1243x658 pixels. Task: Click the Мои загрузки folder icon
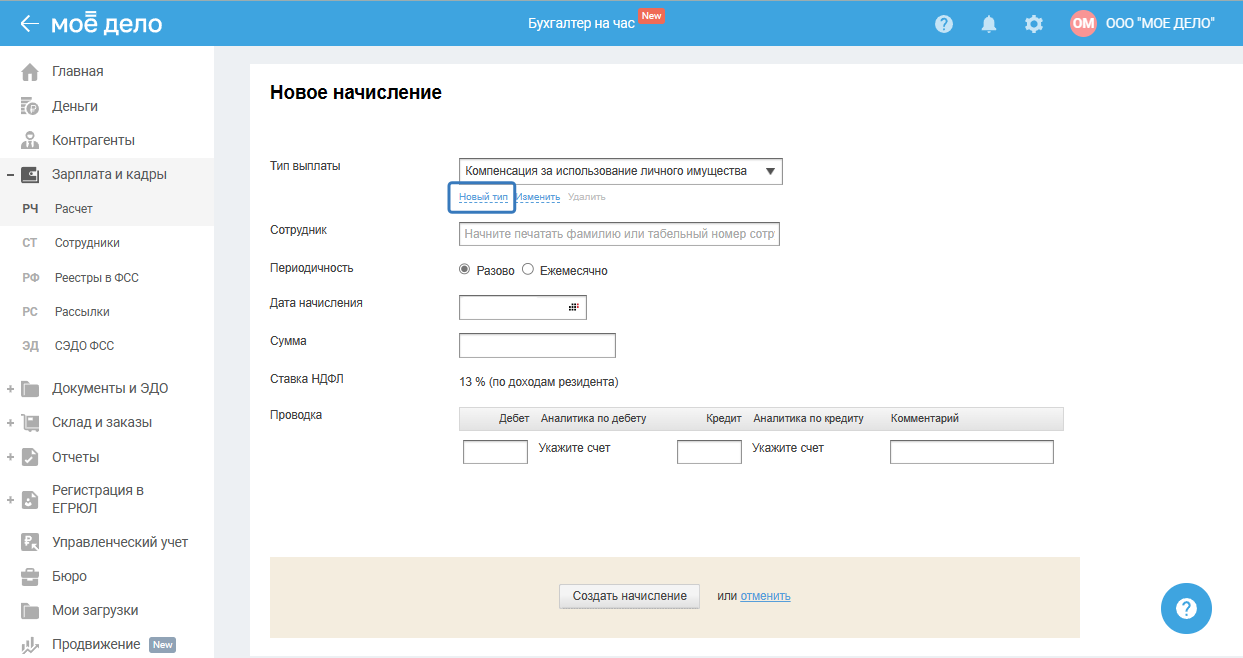[x=30, y=610]
